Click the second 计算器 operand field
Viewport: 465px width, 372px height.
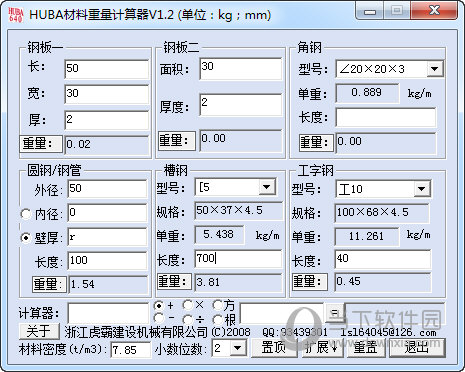[x=282, y=313]
